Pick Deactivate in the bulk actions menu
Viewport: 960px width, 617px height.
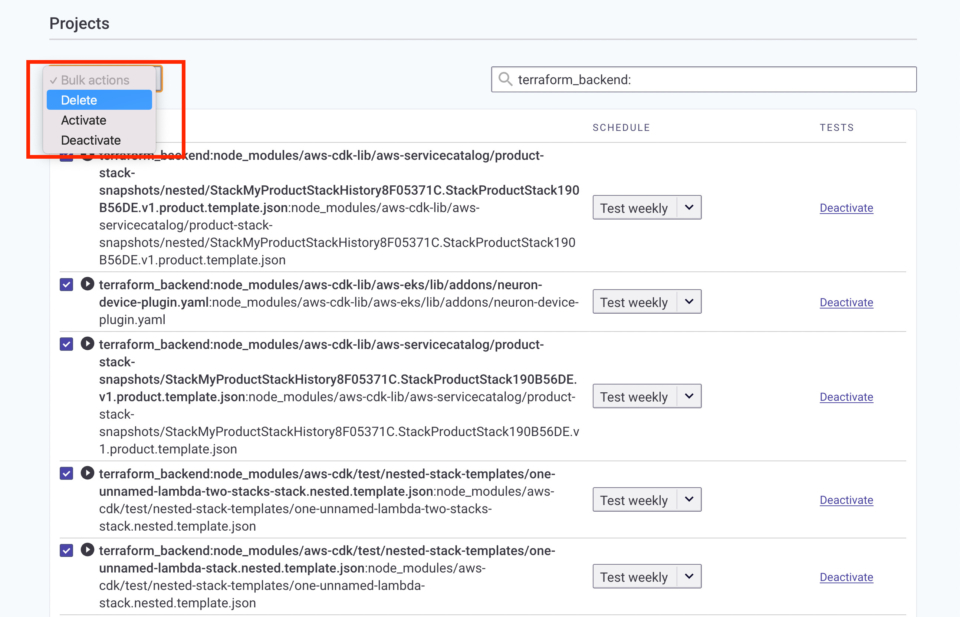91,140
